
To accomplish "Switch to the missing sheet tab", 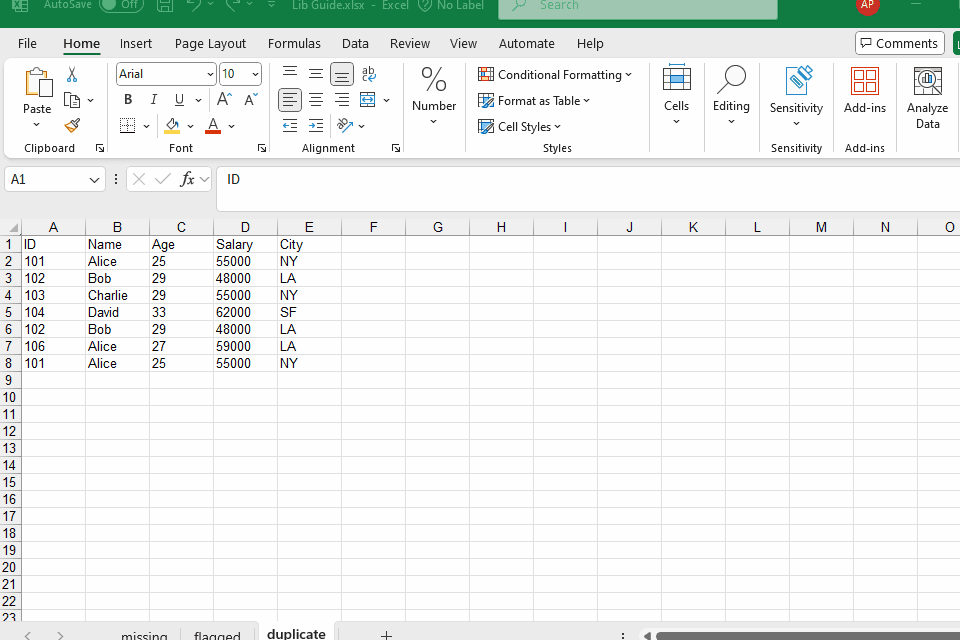I will point(144,634).
